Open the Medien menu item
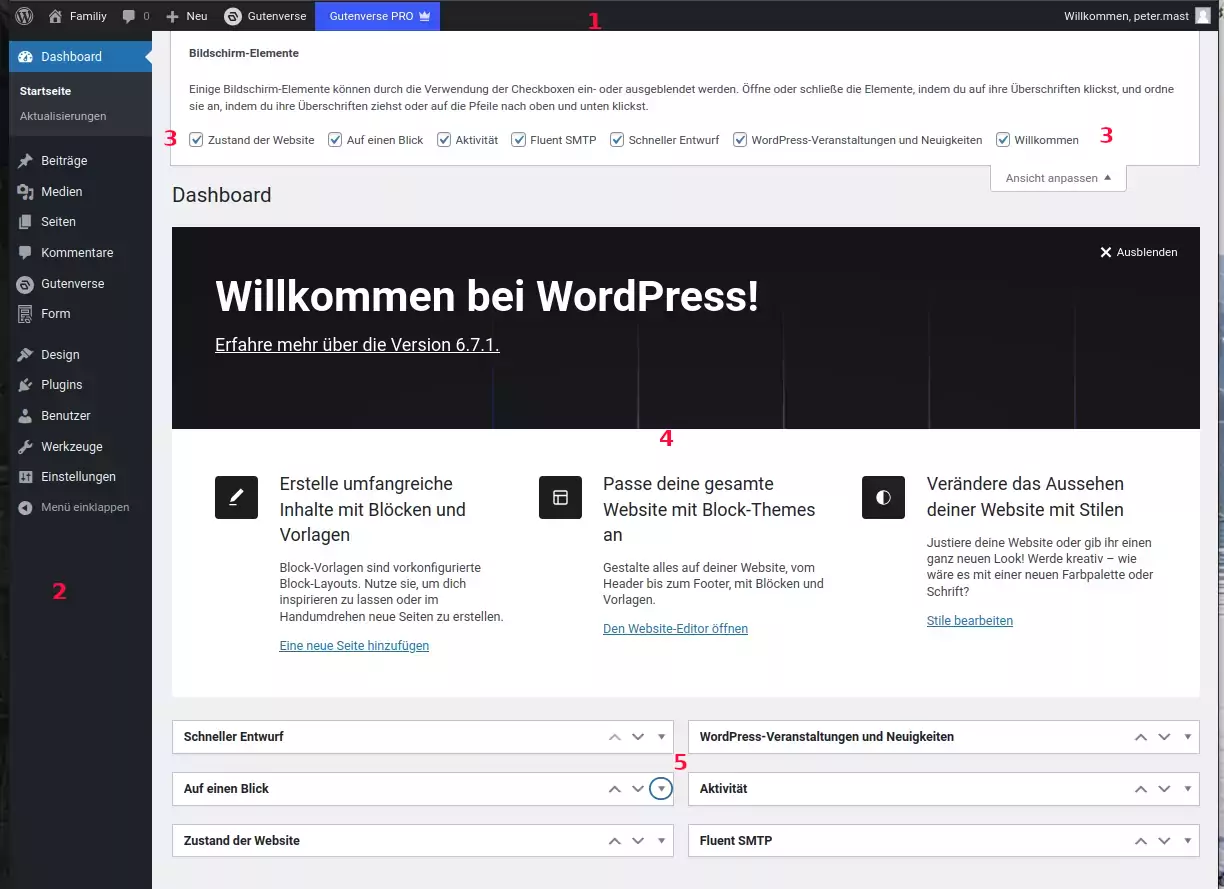 tap(80, 192)
